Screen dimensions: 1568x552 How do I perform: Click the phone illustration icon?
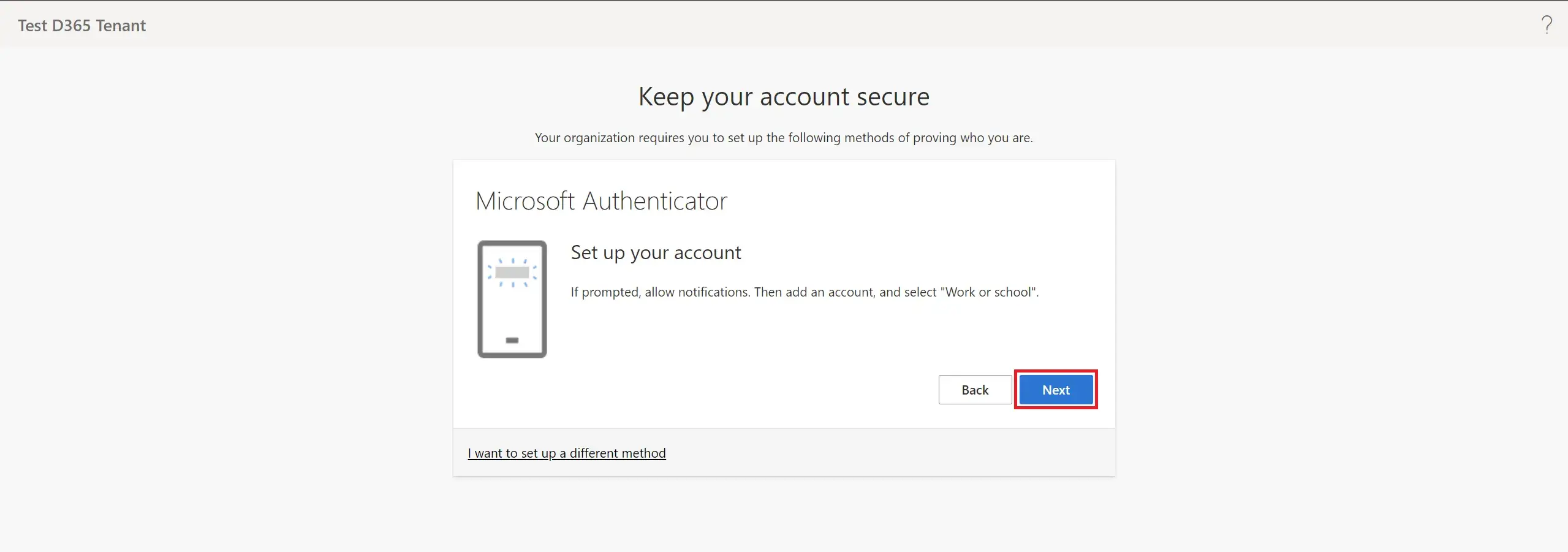512,299
